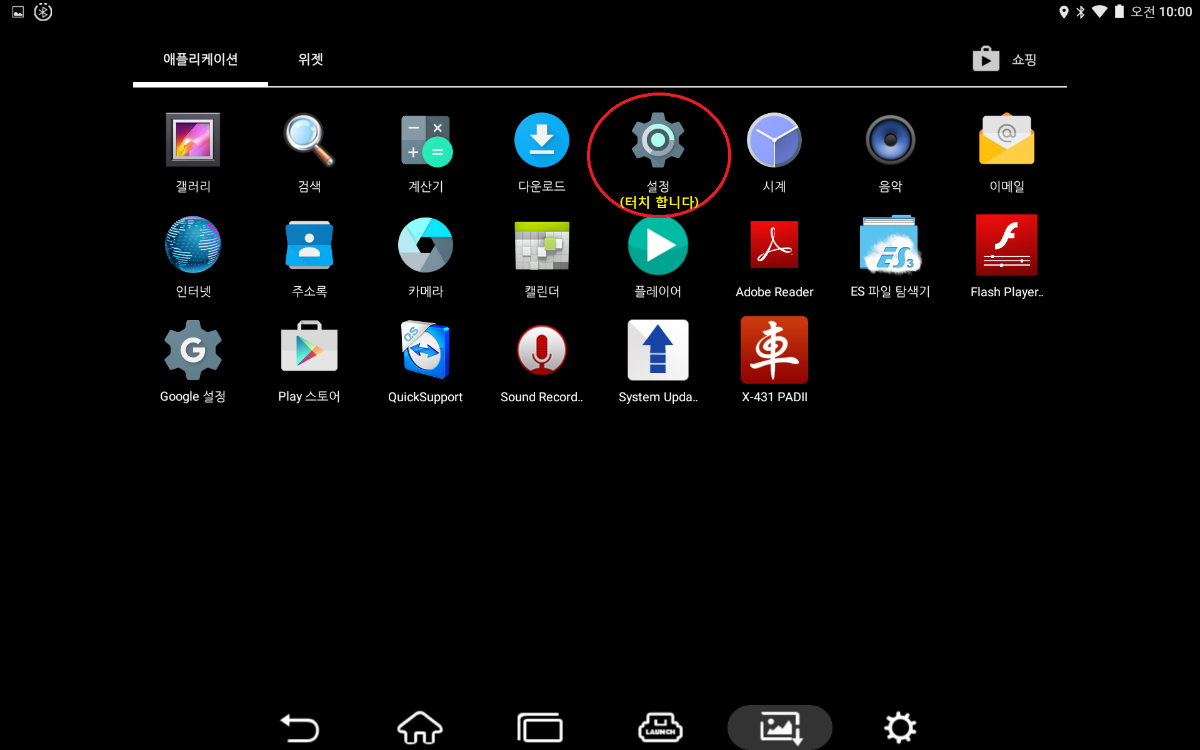Open the 계산기 calculator app
This screenshot has height=750, width=1200.
click(425, 140)
